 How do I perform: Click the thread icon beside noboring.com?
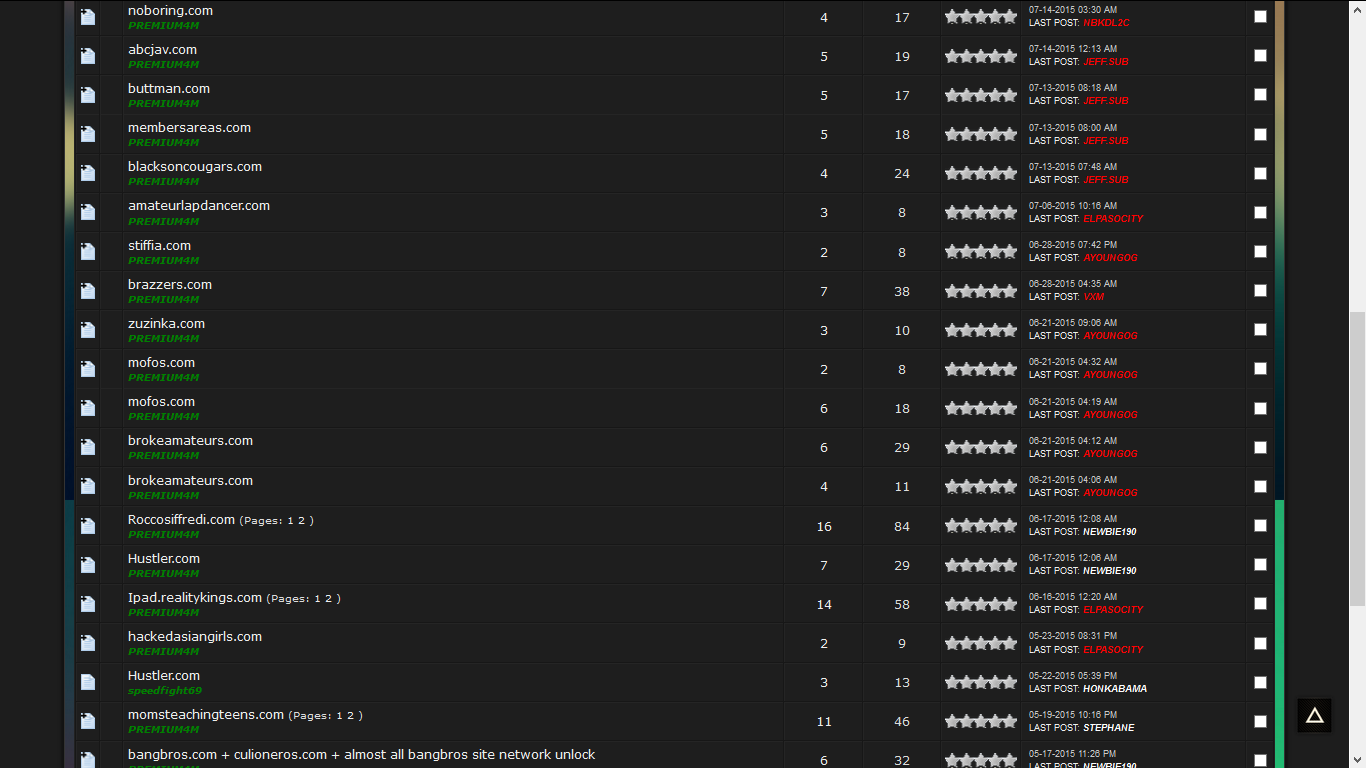[x=88, y=17]
